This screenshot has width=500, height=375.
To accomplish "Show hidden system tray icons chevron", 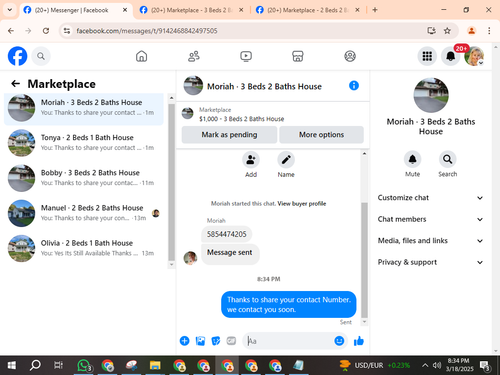I will click(x=425, y=365).
